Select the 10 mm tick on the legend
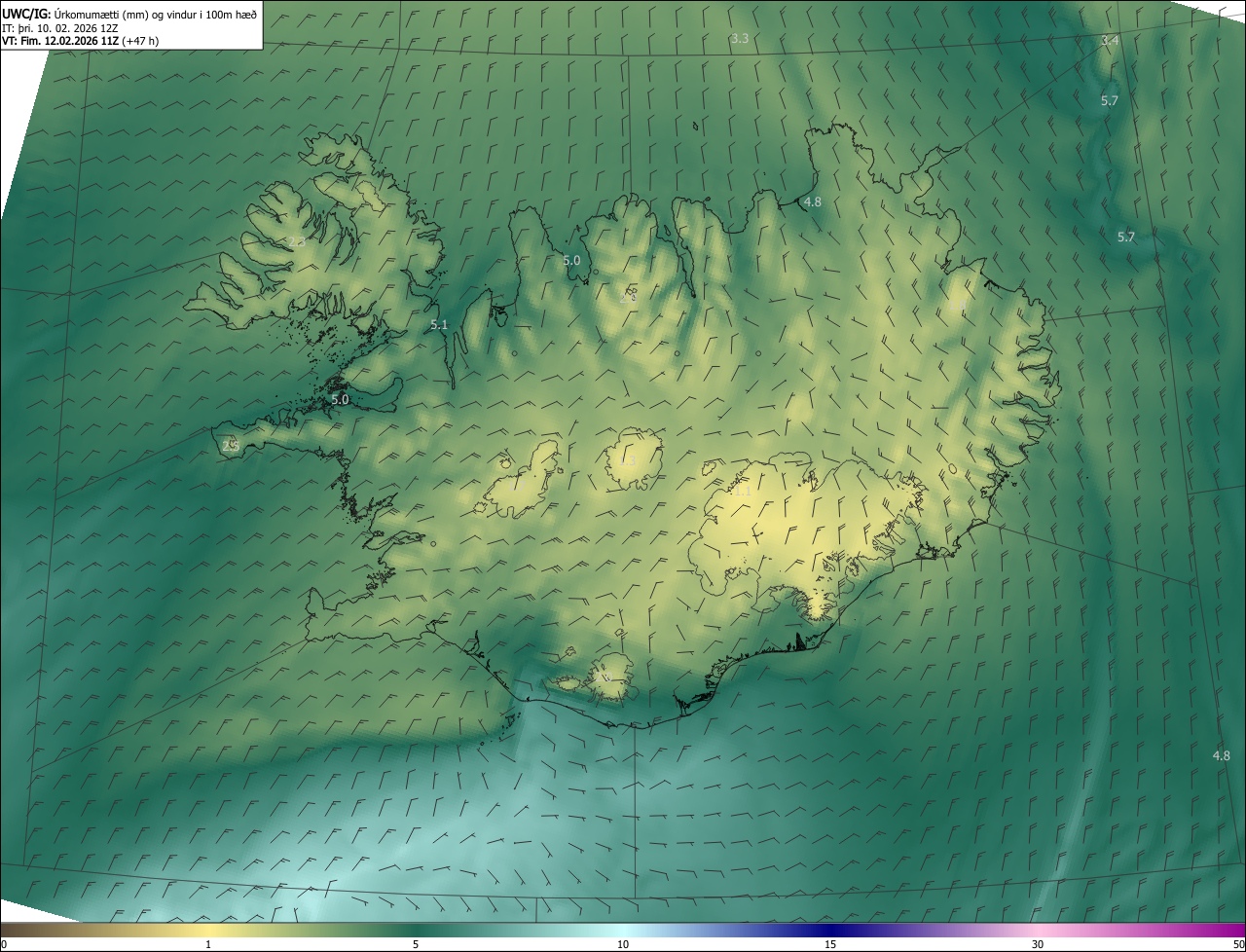This screenshot has height=952, width=1246. [x=623, y=944]
